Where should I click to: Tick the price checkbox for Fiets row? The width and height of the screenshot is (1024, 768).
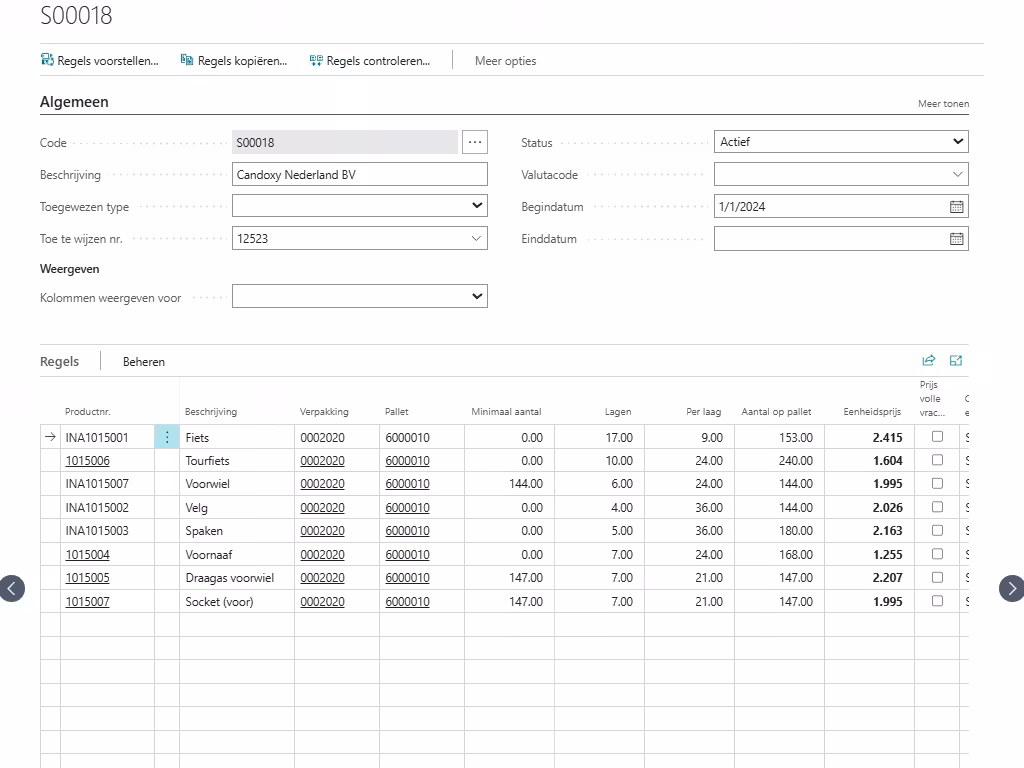937,436
